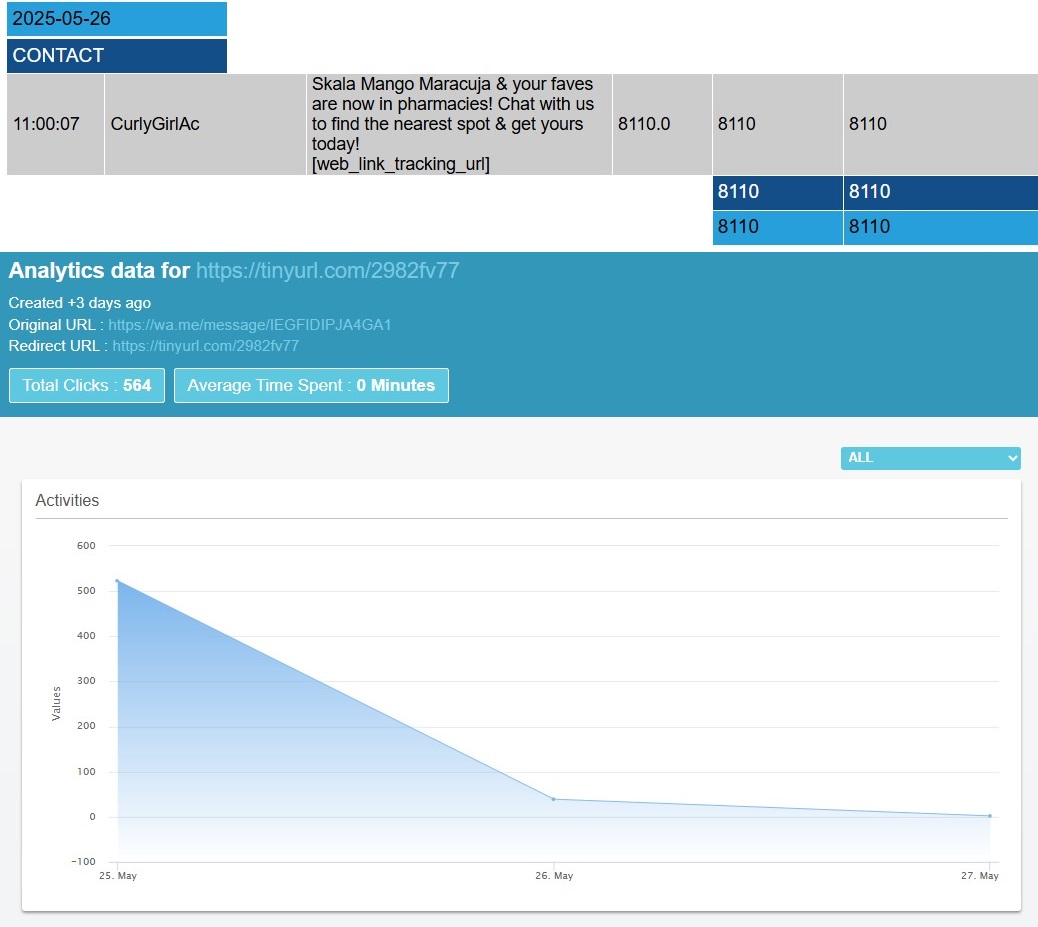Image resolution: width=1038 pixels, height=927 pixels.
Task: Click the Activities panel heading
Action: coord(67,500)
